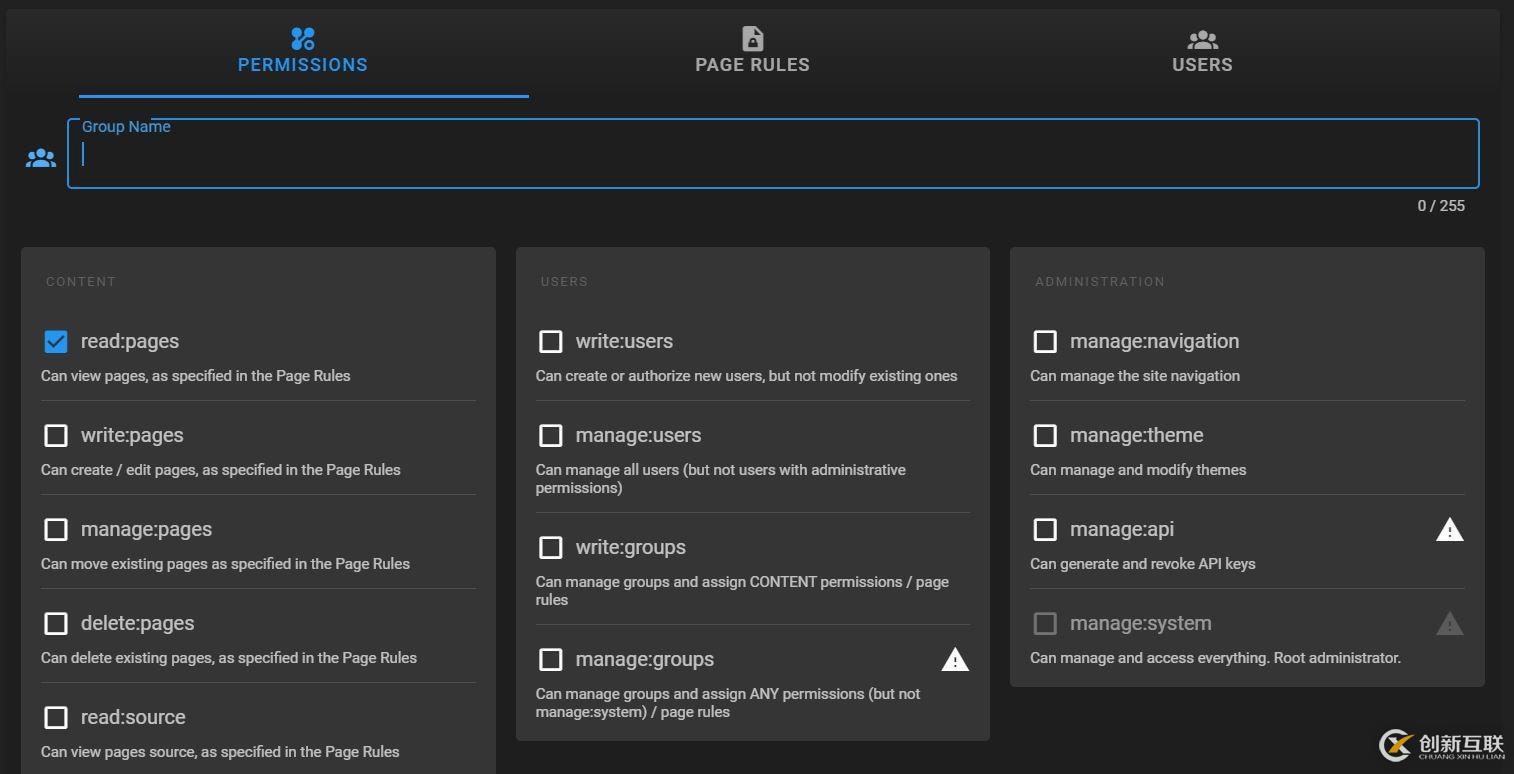Click the manage:api warning triangle
Viewport: 1514px width, 774px height.
[1449, 530]
